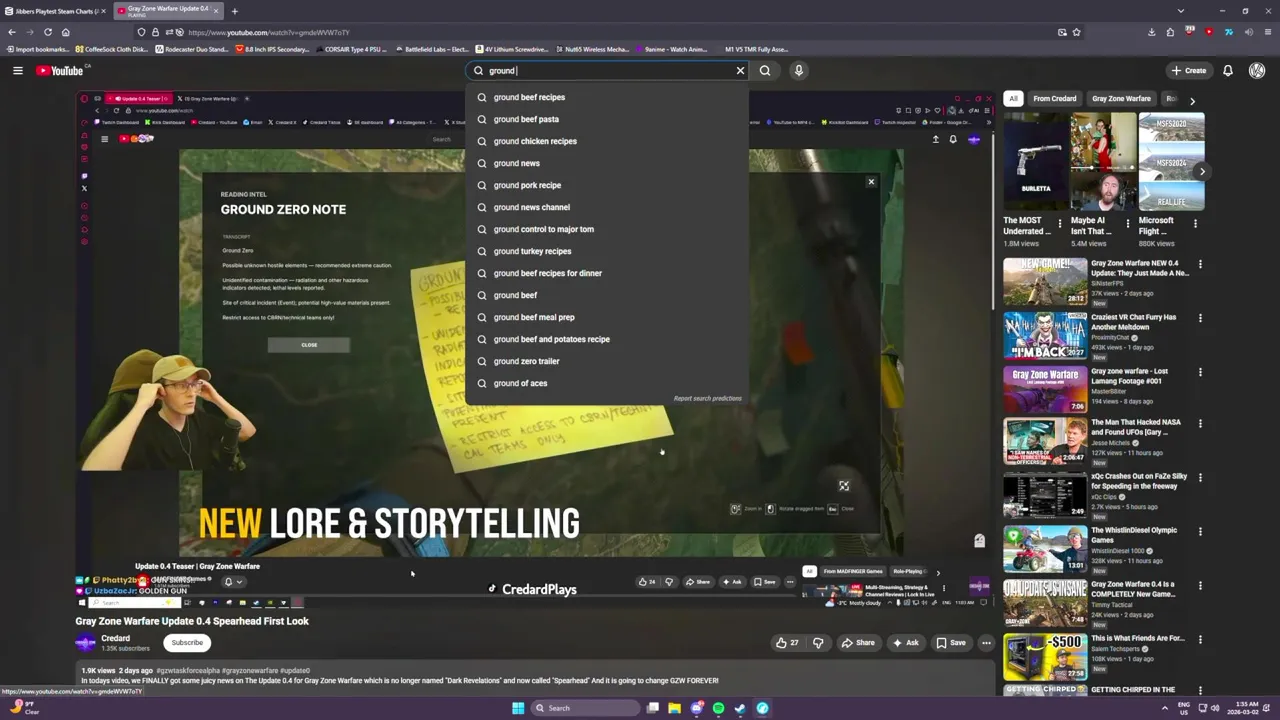Pick 'ground control to major tom' suggestion
The image size is (1280, 720).
(607, 229)
